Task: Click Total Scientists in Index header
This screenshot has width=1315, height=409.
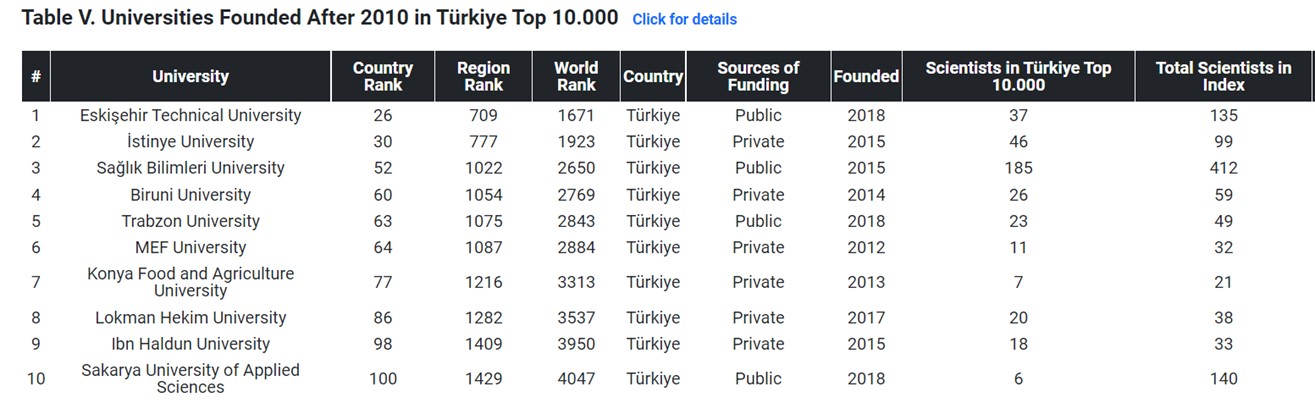Action: (1223, 76)
